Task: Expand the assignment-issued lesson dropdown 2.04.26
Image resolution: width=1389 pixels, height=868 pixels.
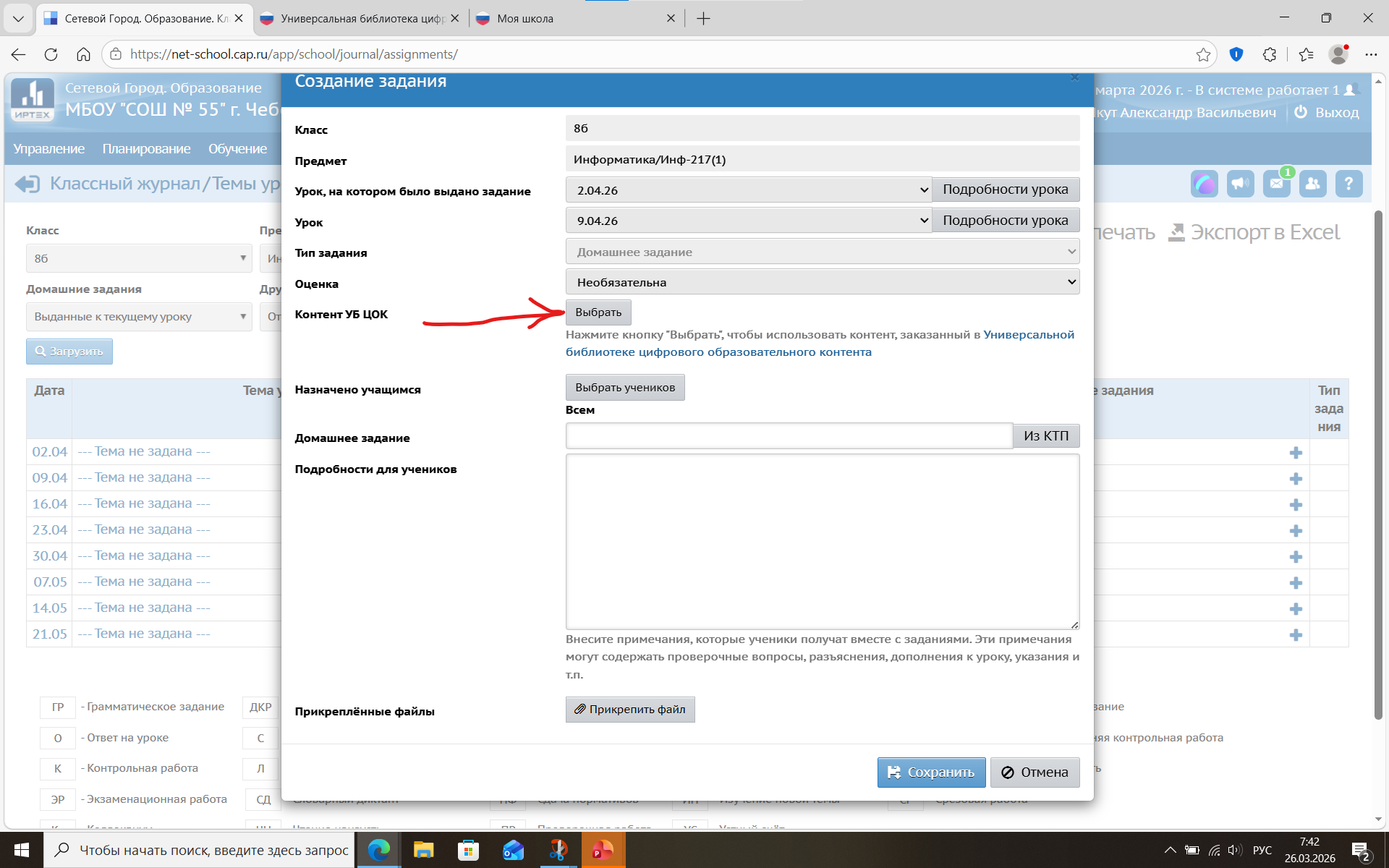Action: point(748,190)
